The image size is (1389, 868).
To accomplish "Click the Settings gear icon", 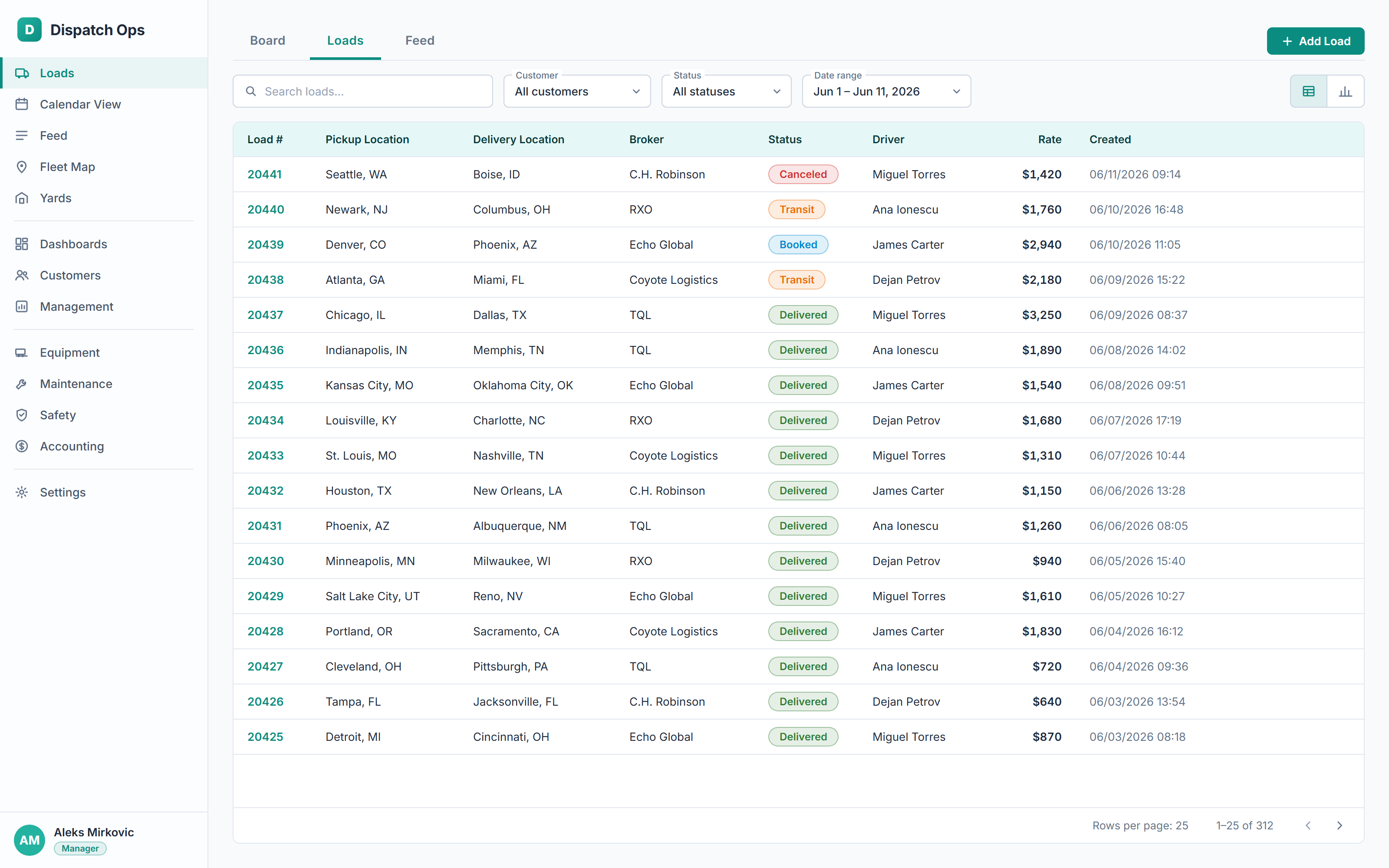I will 22,492.
